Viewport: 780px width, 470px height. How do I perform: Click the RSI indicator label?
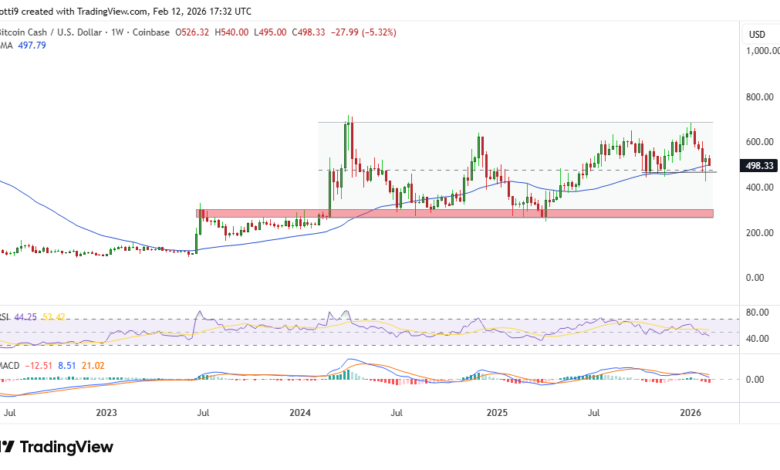coord(6,315)
